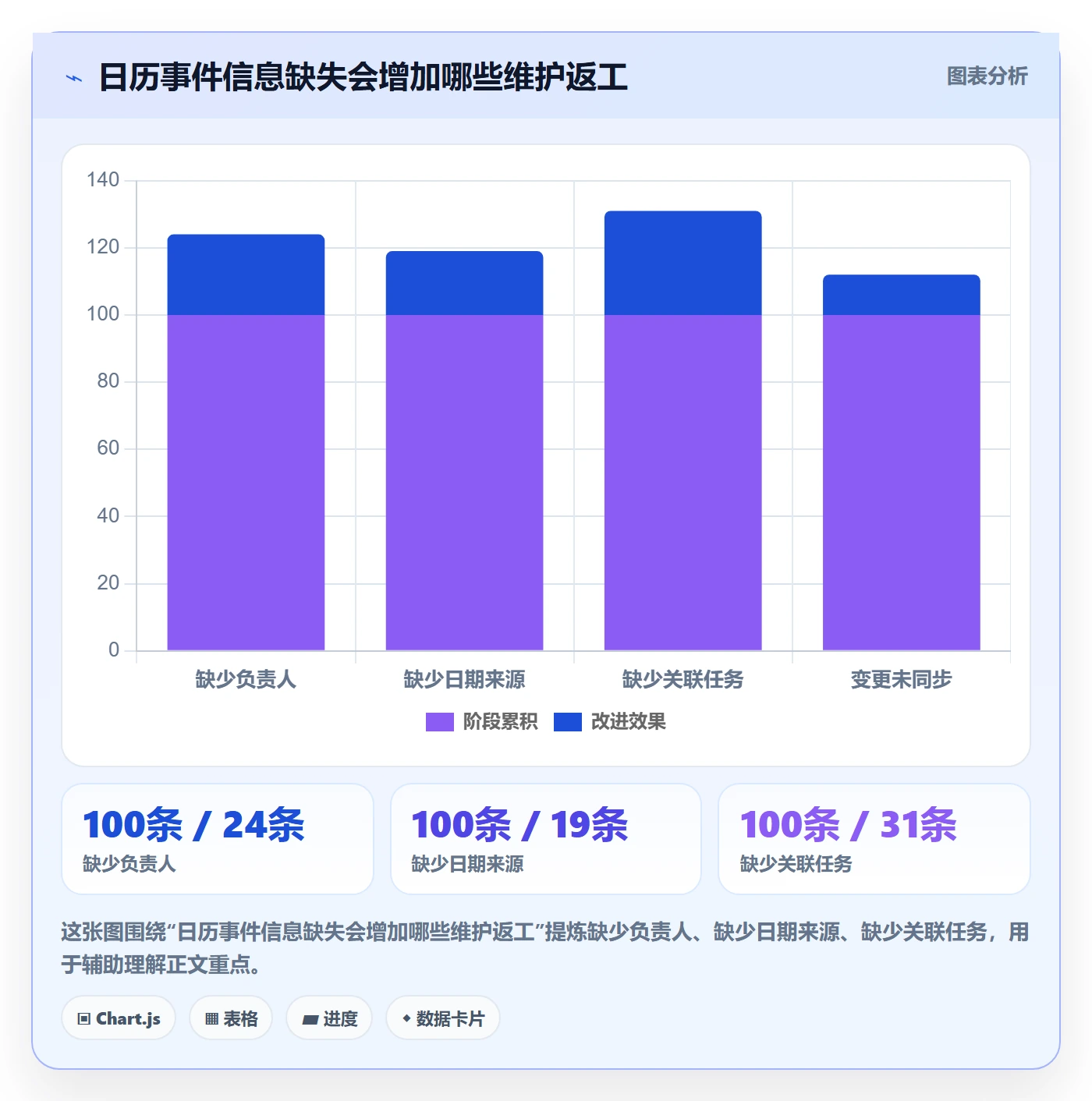Click the 缺少日期来源 blue bar segment
This screenshot has width=1092, height=1101.
[464, 283]
